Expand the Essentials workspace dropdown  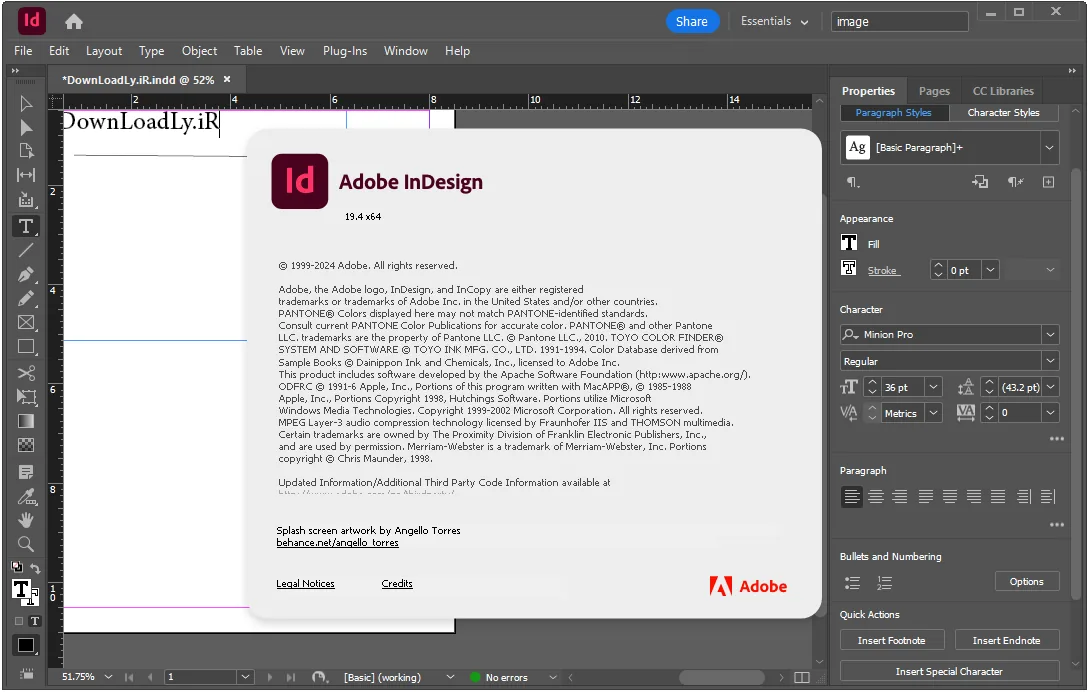pyautogui.click(x=774, y=22)
